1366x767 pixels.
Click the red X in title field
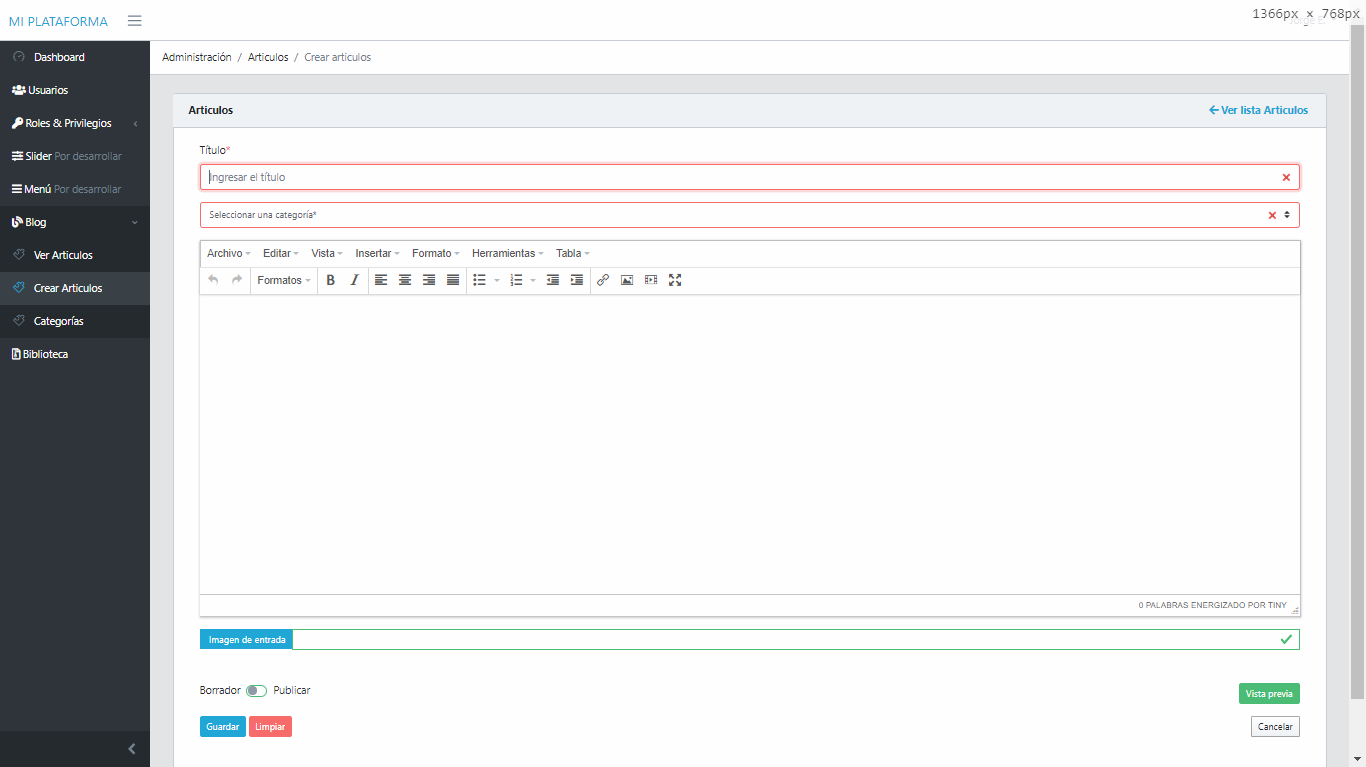(x=1286, y=177)
